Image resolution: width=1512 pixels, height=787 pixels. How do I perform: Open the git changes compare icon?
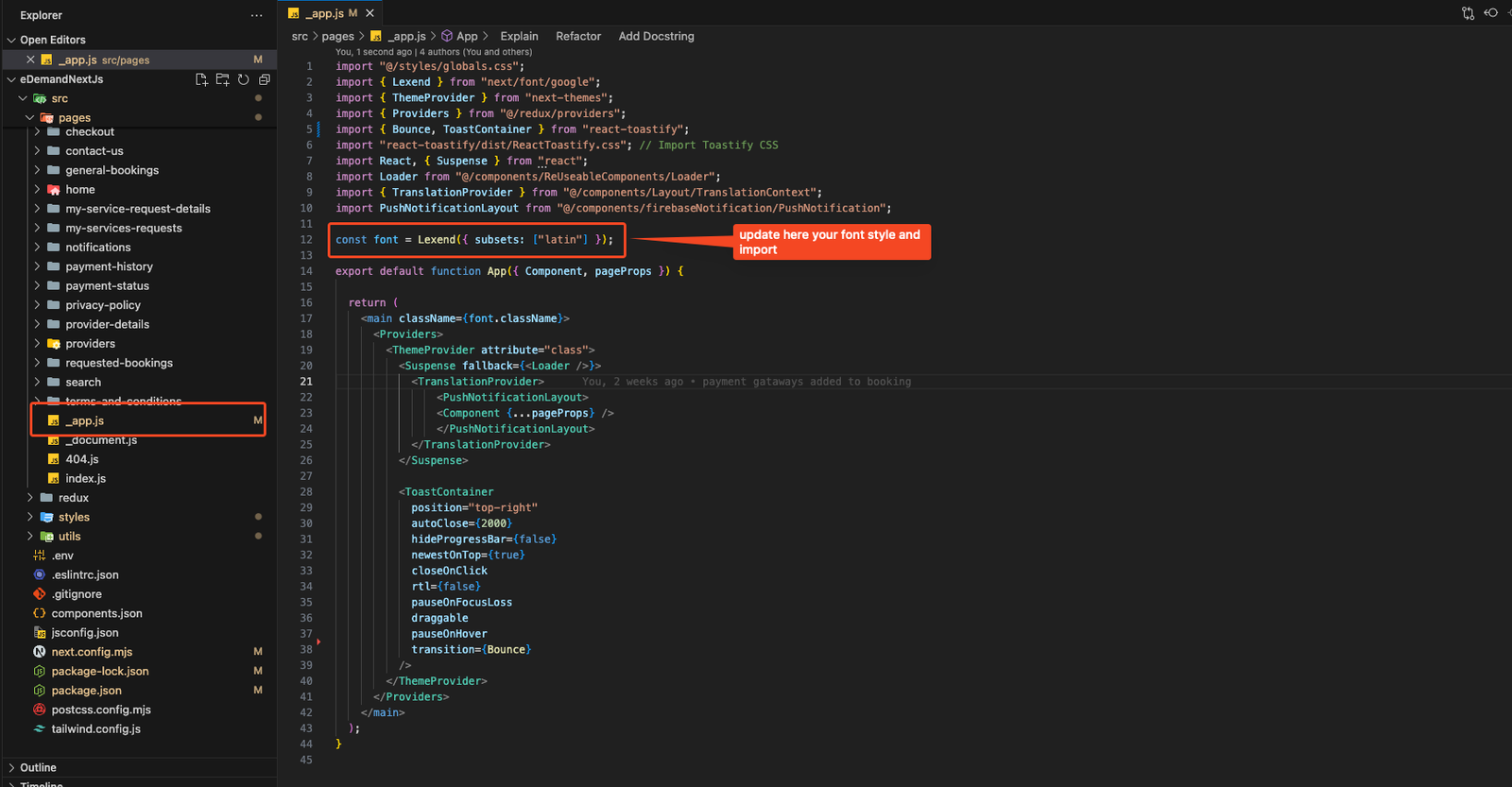pyautogui.click(x=1468, y=13)
